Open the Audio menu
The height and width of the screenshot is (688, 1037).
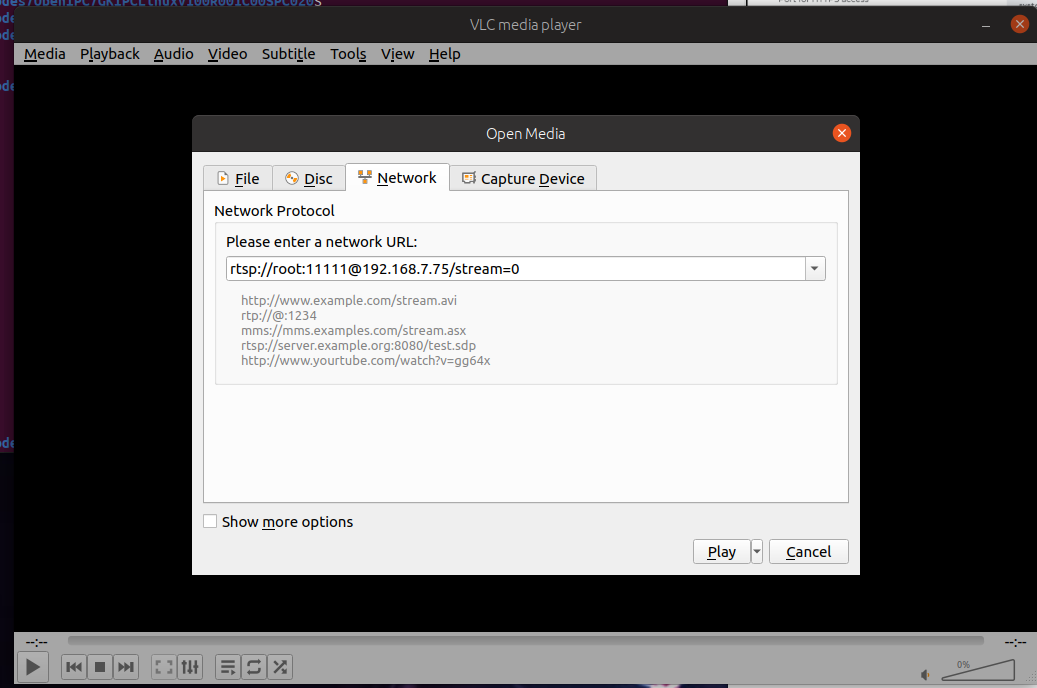click(173, 54)
